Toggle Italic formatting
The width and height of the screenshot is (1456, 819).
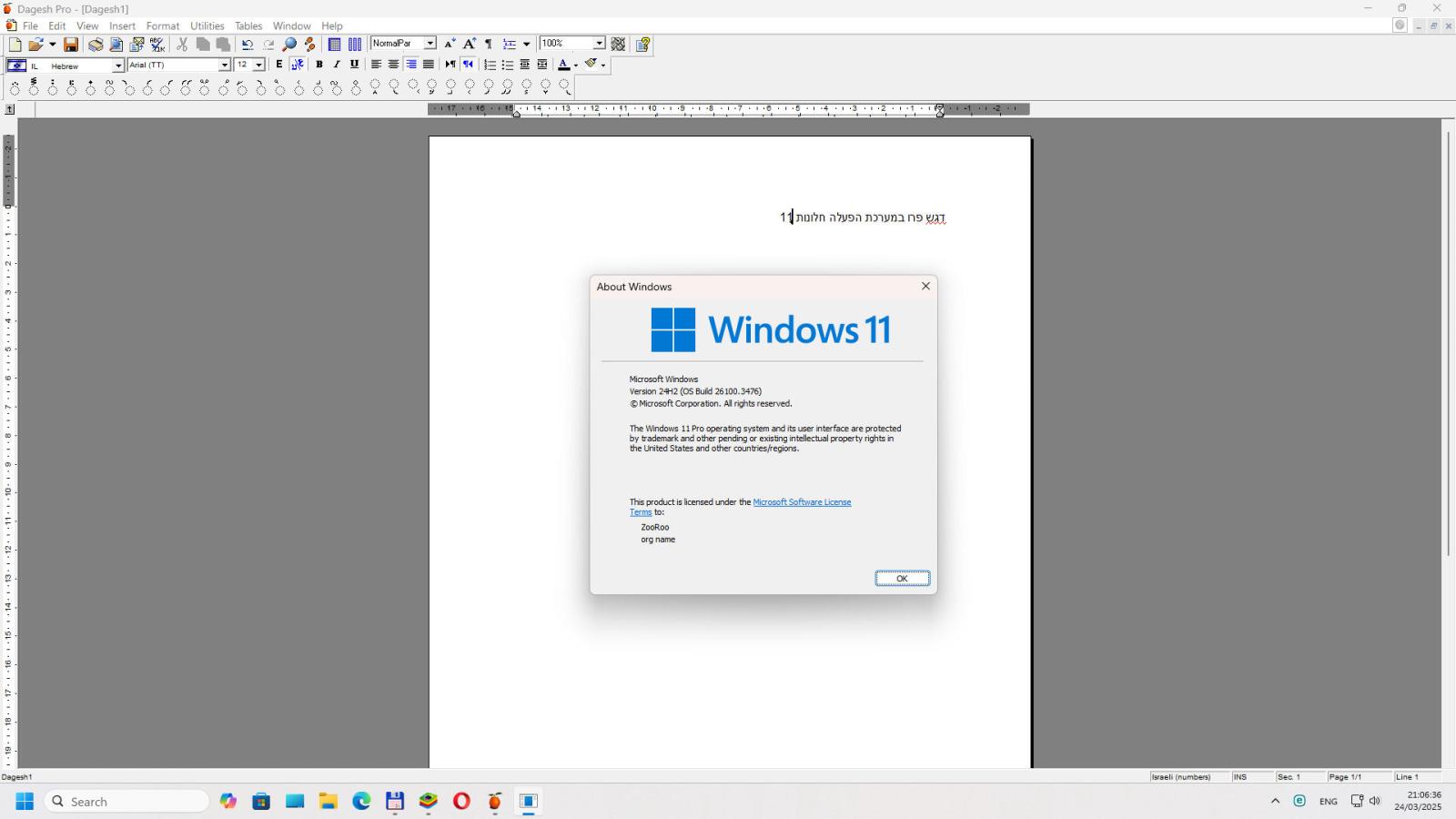pos(337,65)
